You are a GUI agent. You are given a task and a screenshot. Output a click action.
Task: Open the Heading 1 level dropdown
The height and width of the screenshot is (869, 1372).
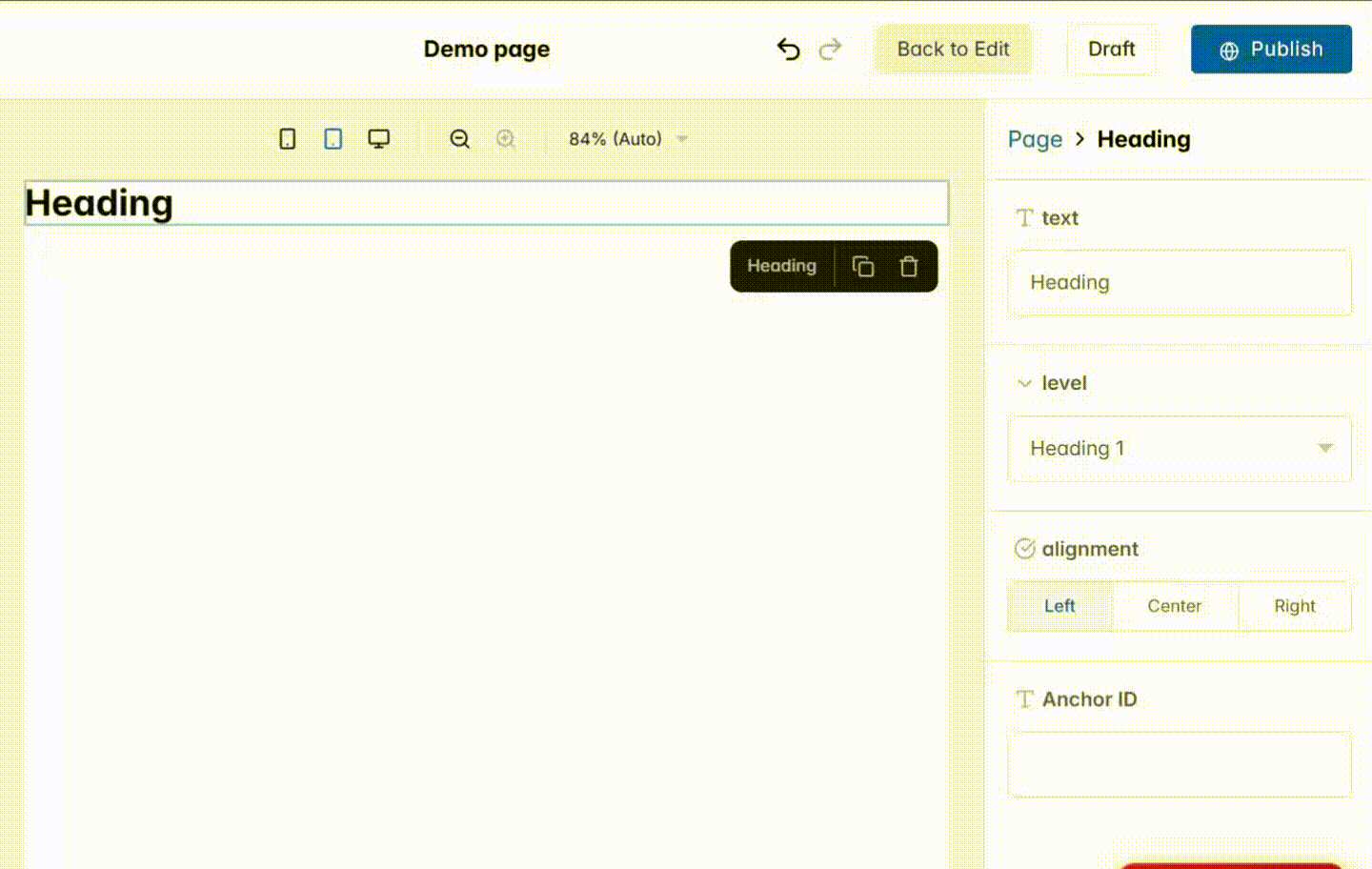(x=1180, y=448)
